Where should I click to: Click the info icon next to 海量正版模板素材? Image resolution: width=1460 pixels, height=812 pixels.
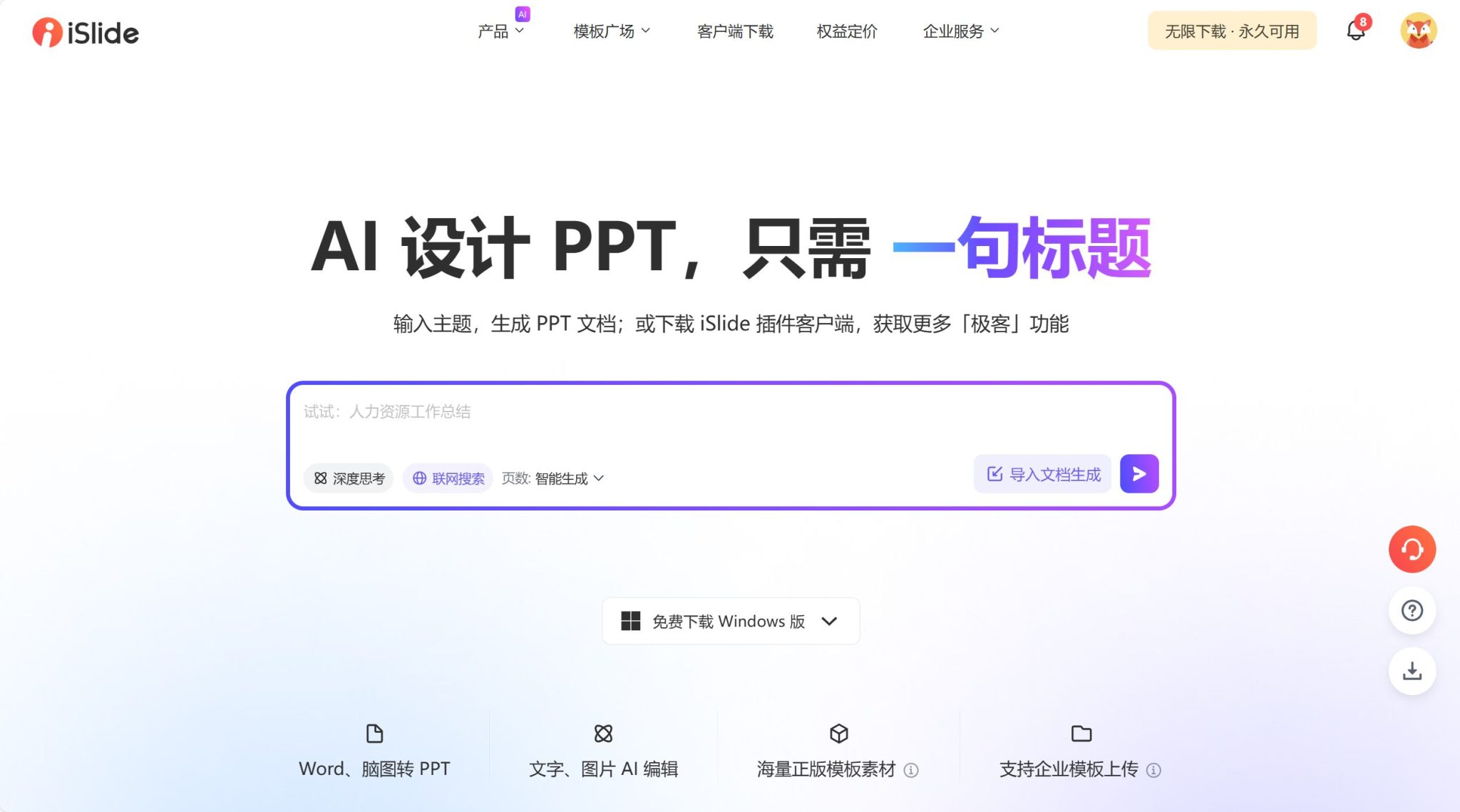pyautogui.click(x=910, y=771)
